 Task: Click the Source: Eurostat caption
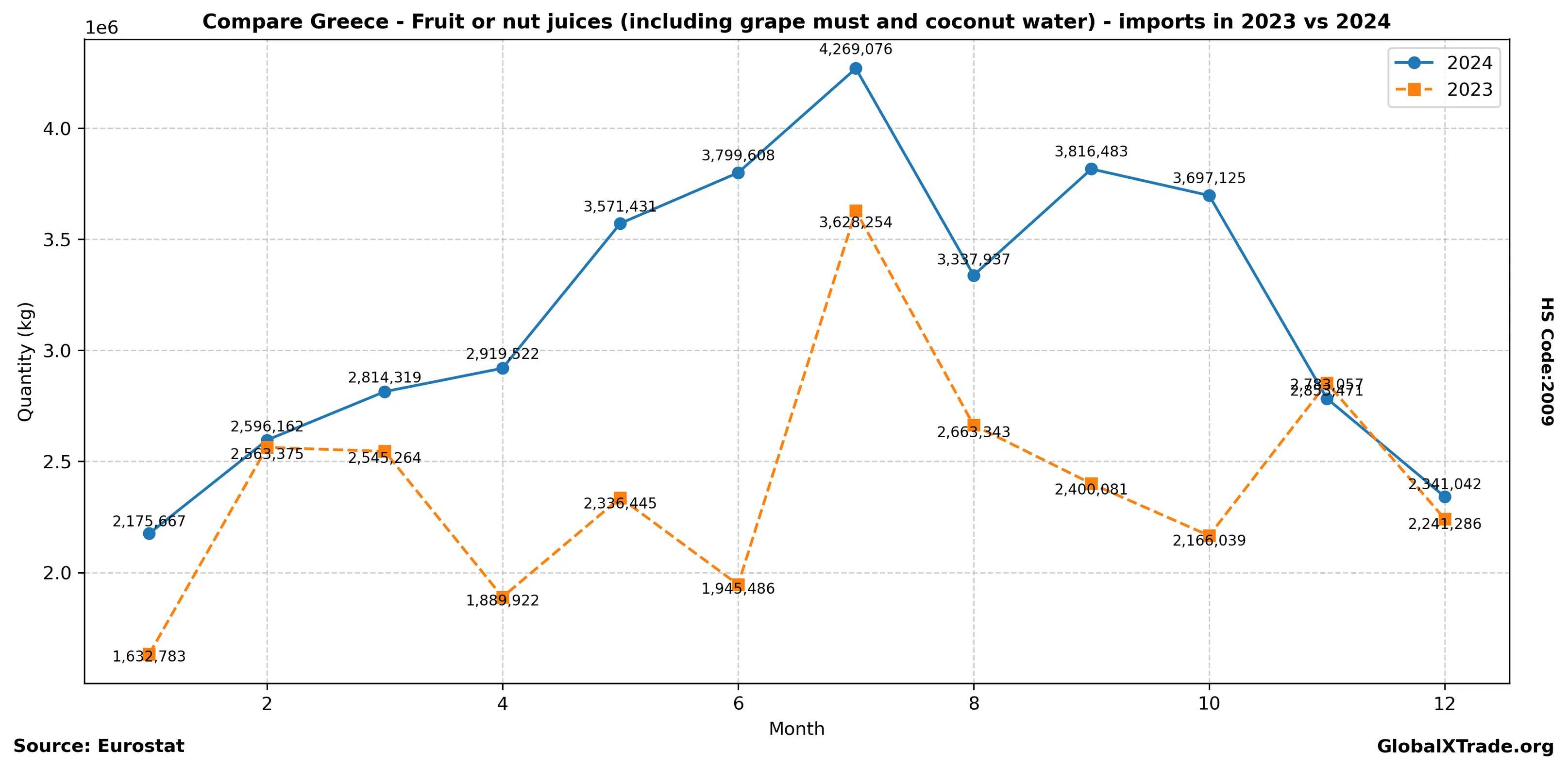tap(99, 747)
